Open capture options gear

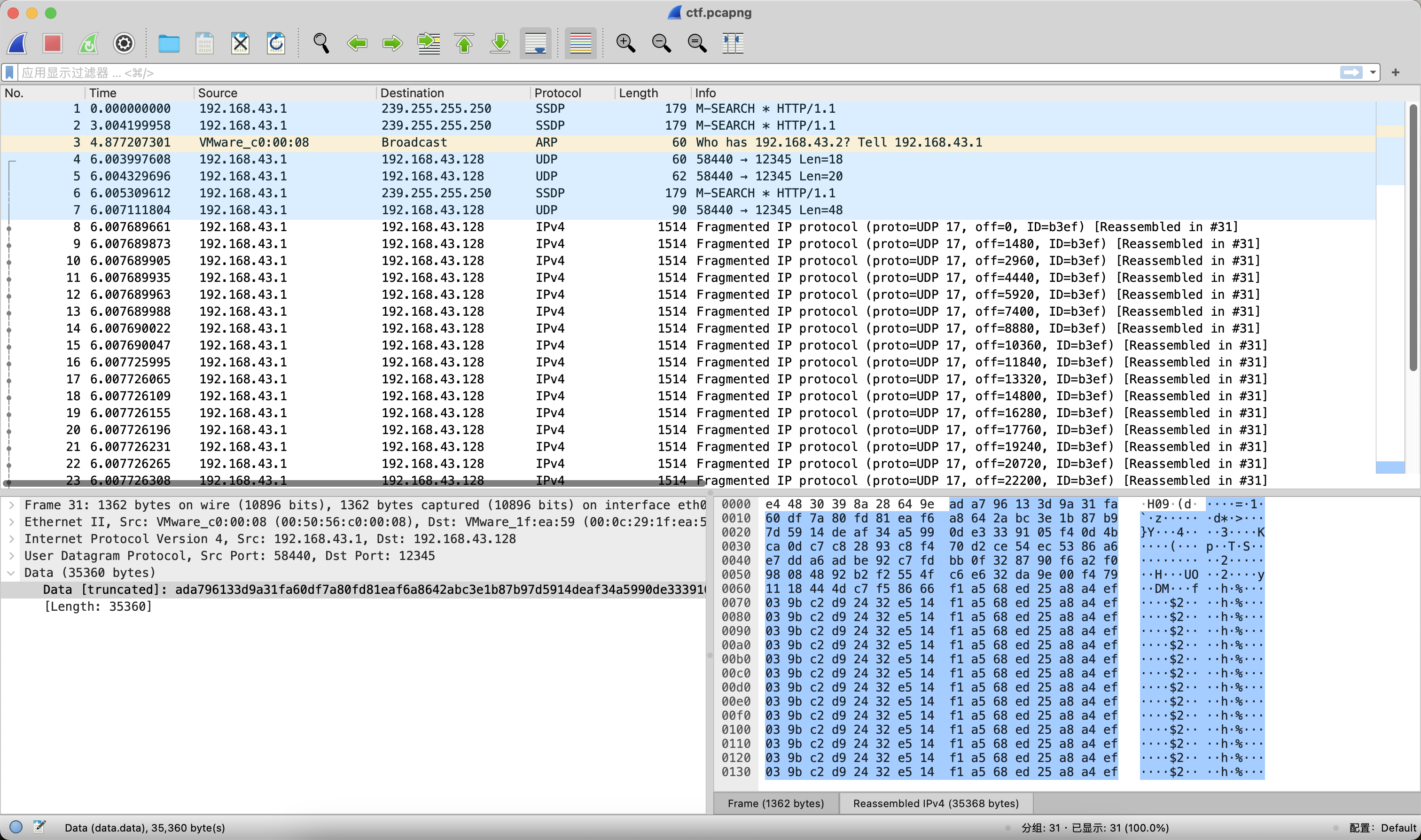[124, 43]
